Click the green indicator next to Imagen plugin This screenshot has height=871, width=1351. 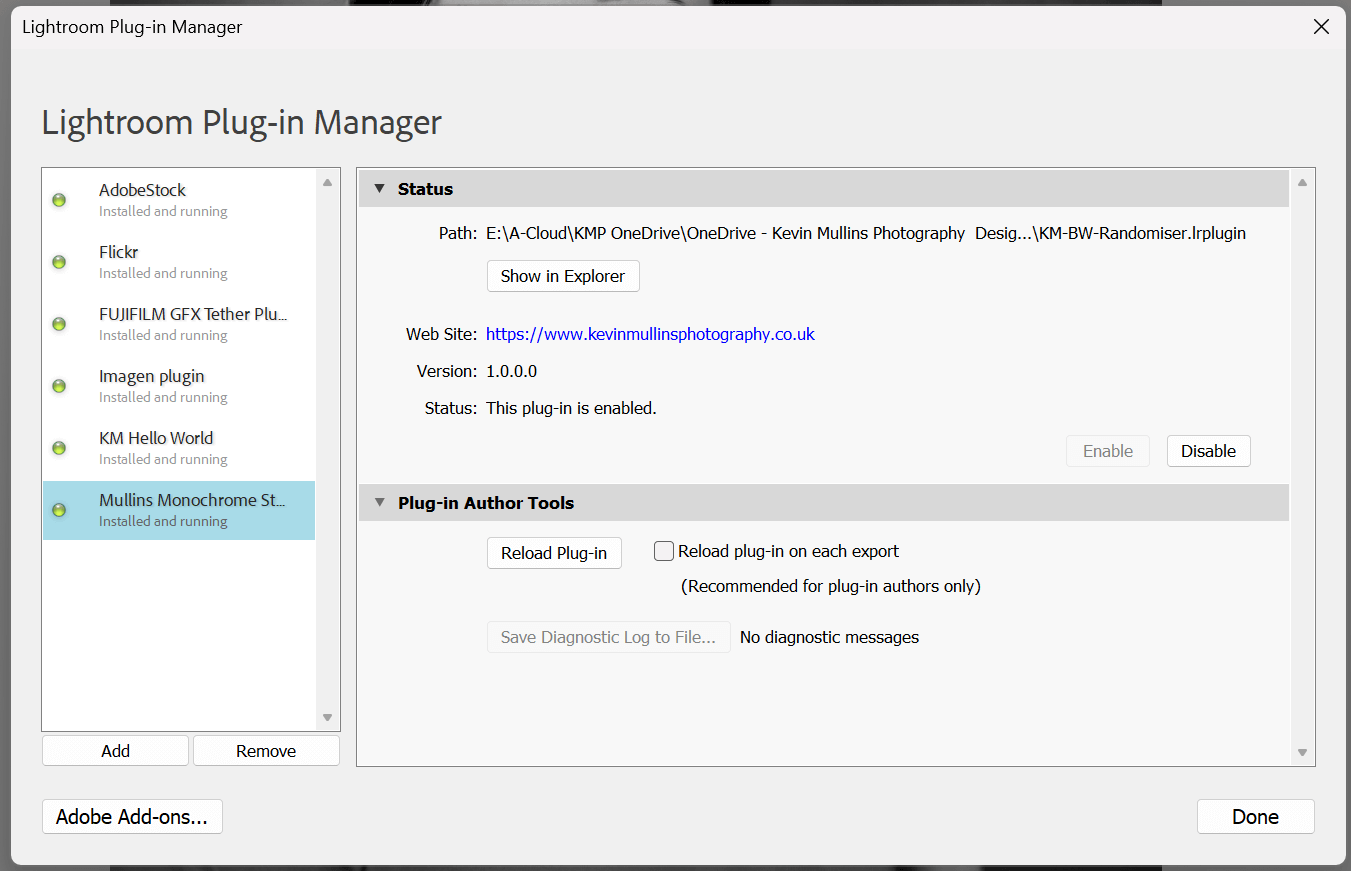pos(59,385)
